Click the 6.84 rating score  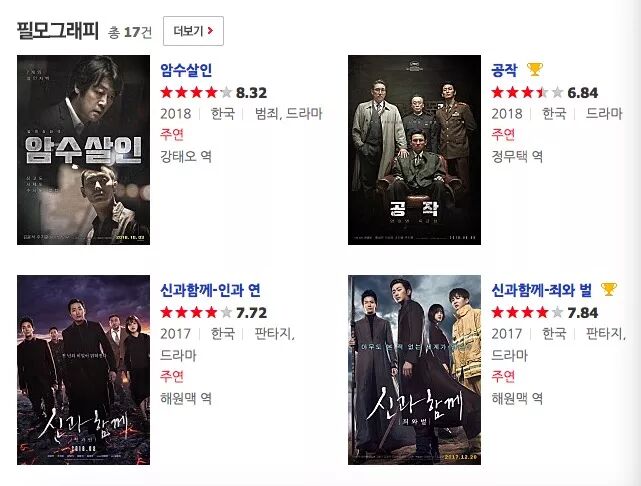click(583, 93)
